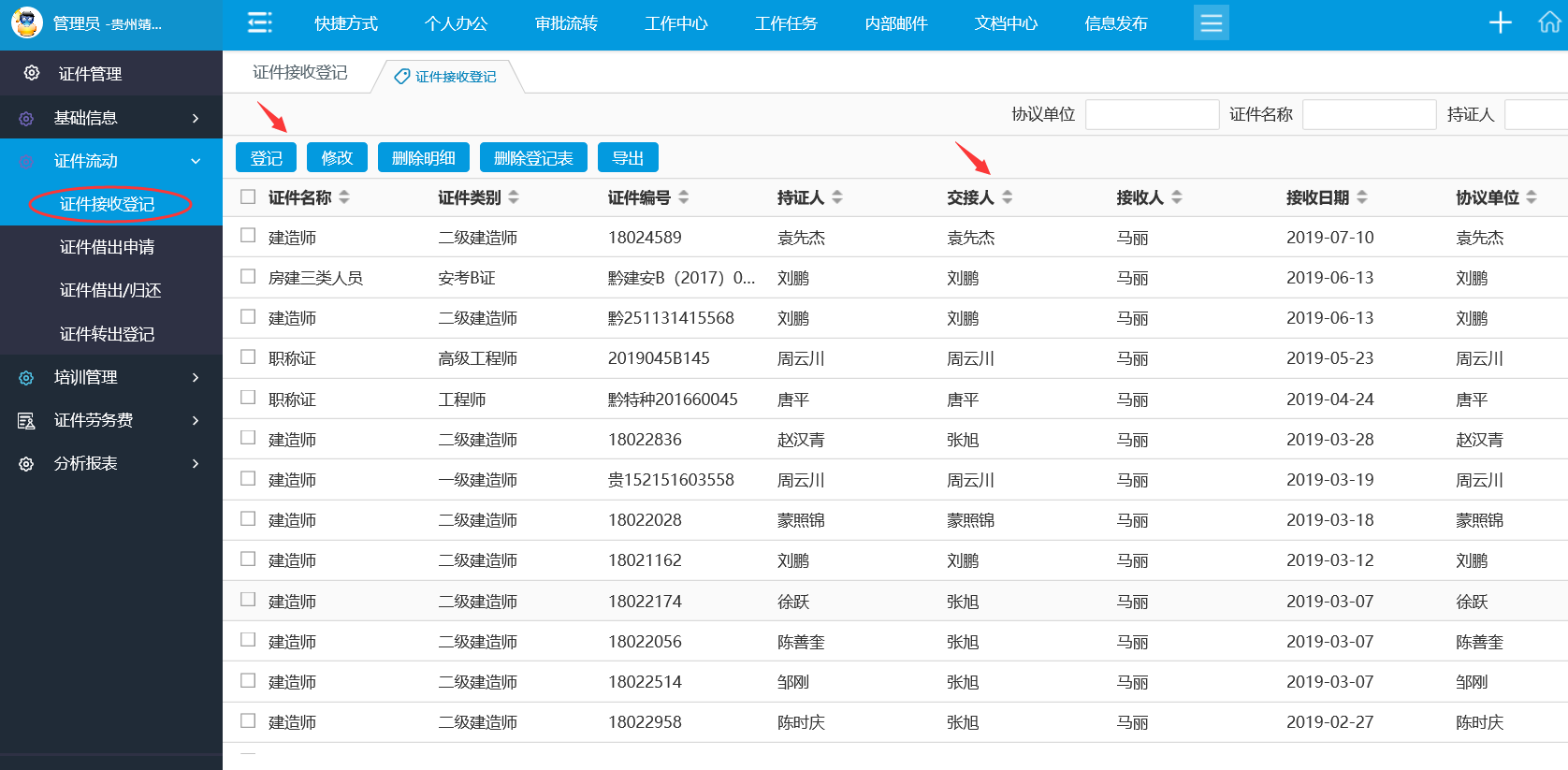
Task: Open the hamburger menu in top bar
Action: click(x=1211, y=23)
